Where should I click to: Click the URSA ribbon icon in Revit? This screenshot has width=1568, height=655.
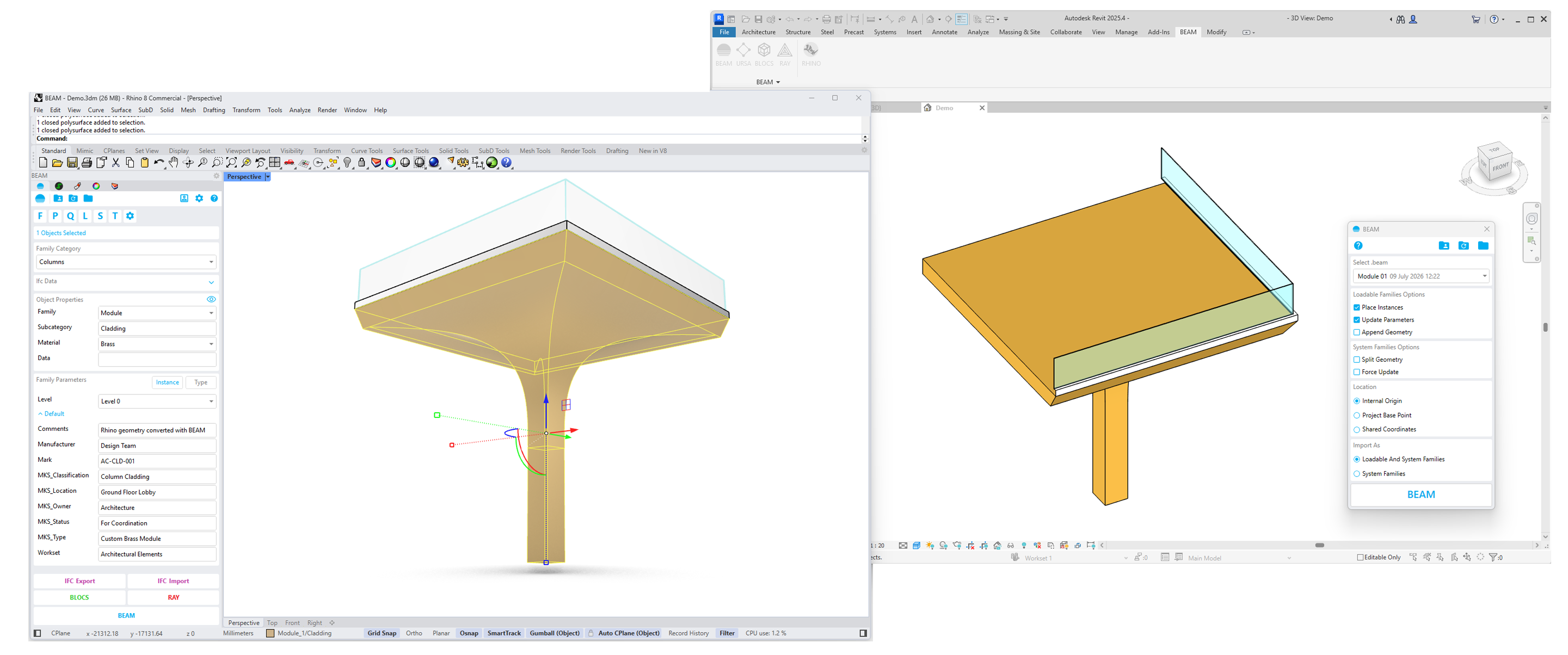click(743, 54)
